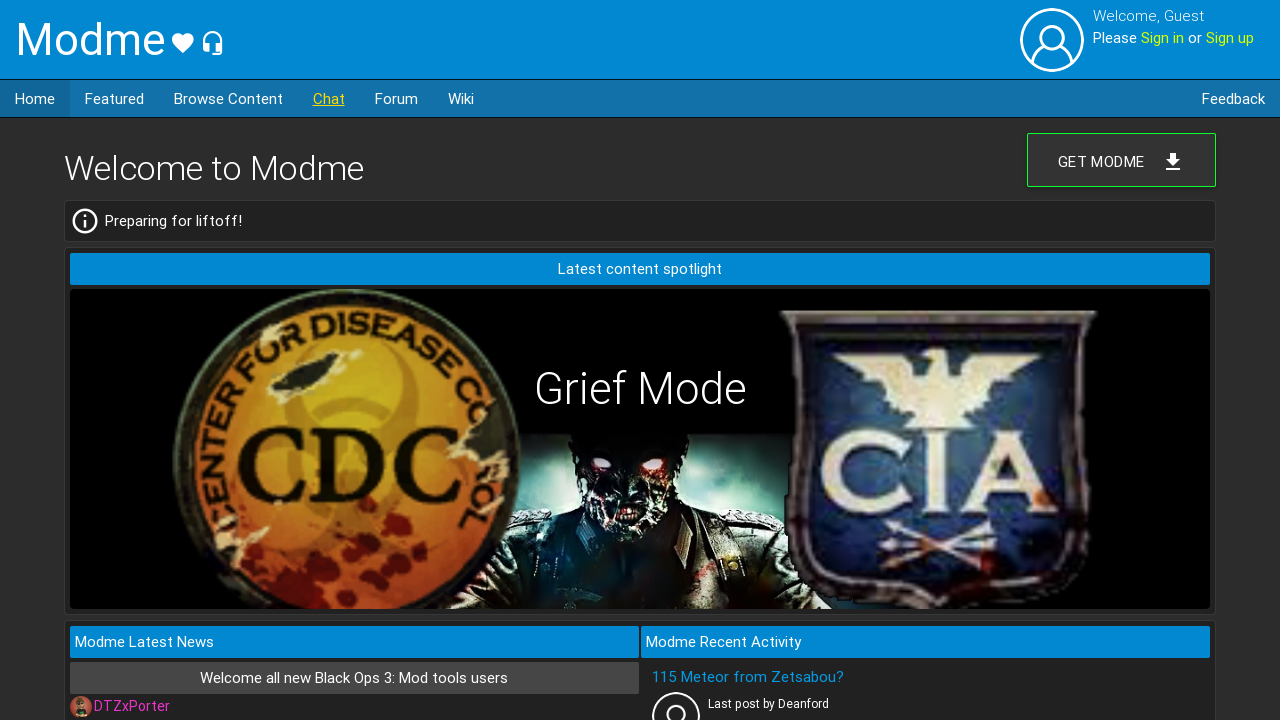This screenshot has height=720, width=1280.
Task: Go to the Home tab
Action: (x=35, y=99)
